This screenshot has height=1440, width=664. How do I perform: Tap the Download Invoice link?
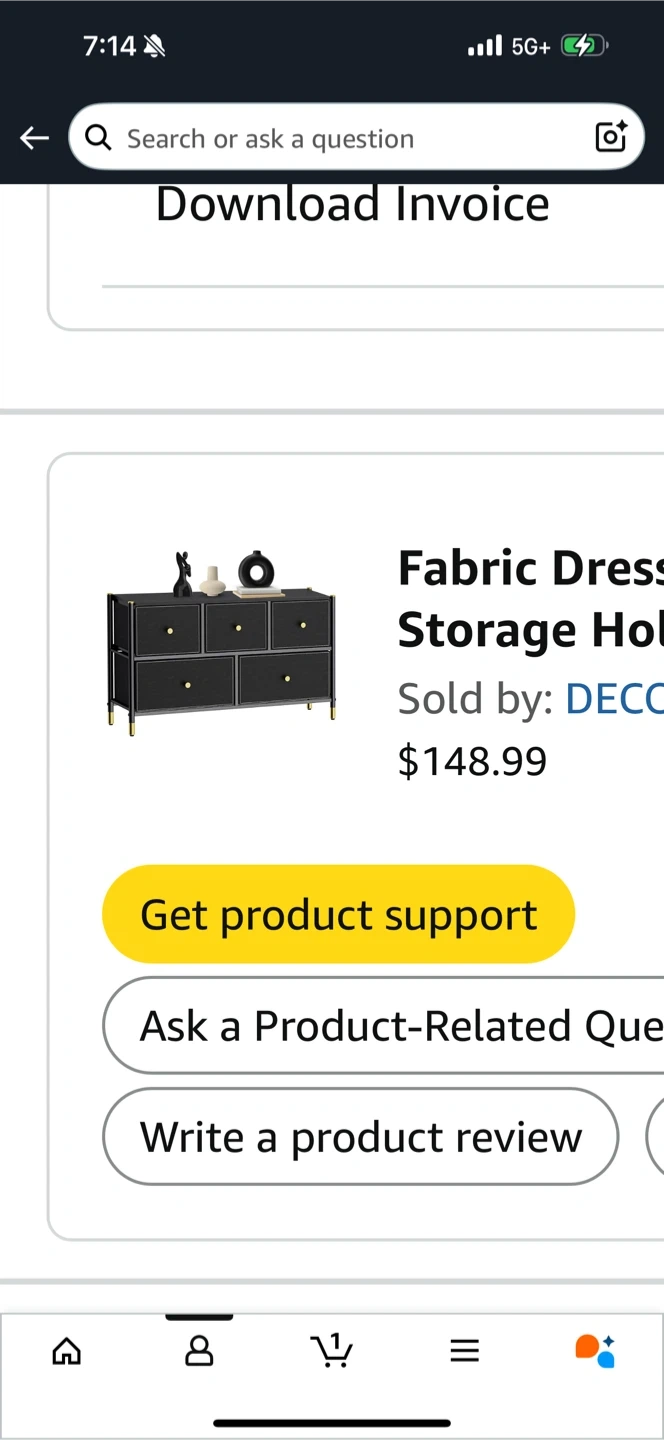(x=352, y=205)
